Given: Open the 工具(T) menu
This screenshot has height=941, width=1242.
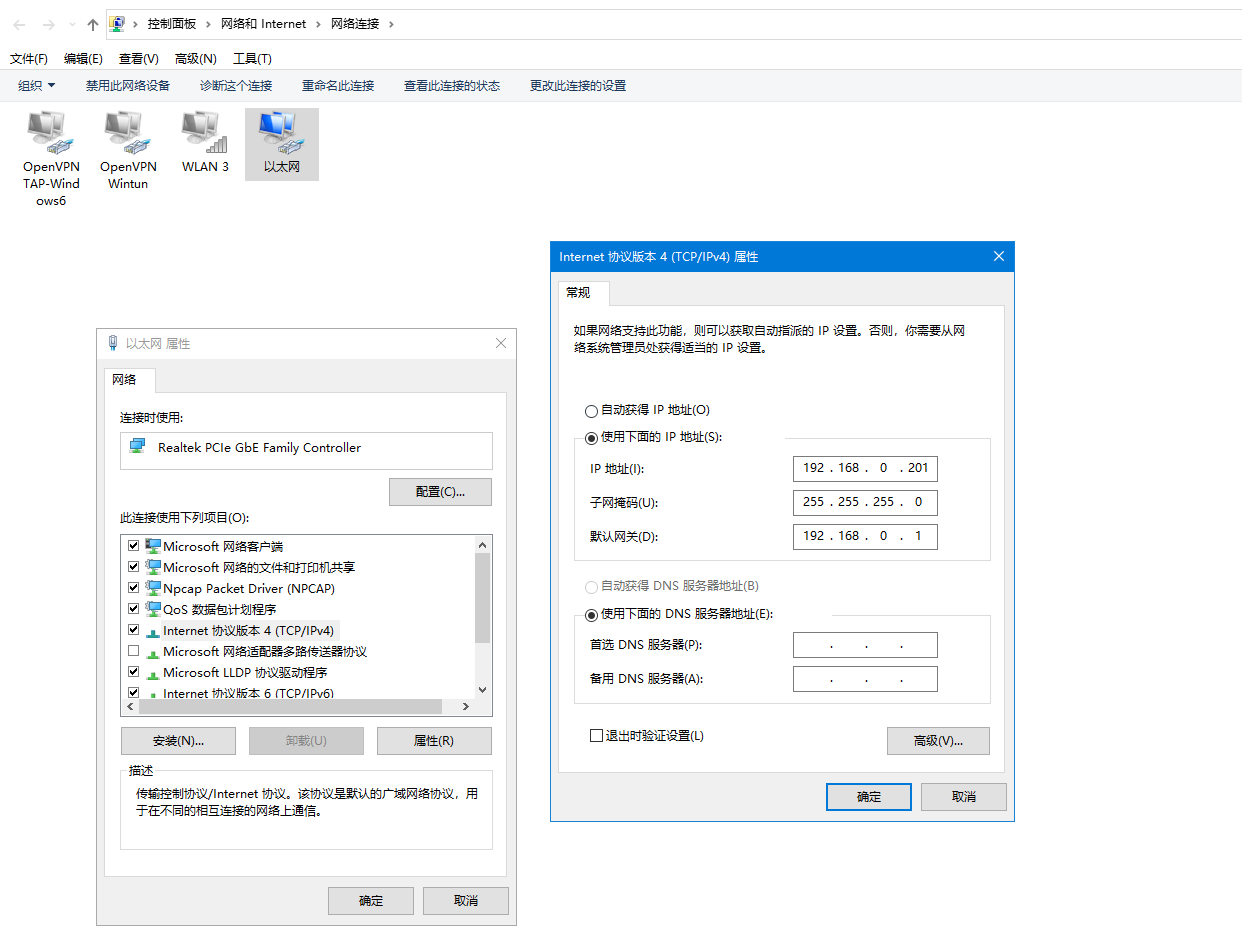Looking at the screenshot, I should (x=252, y=59).
